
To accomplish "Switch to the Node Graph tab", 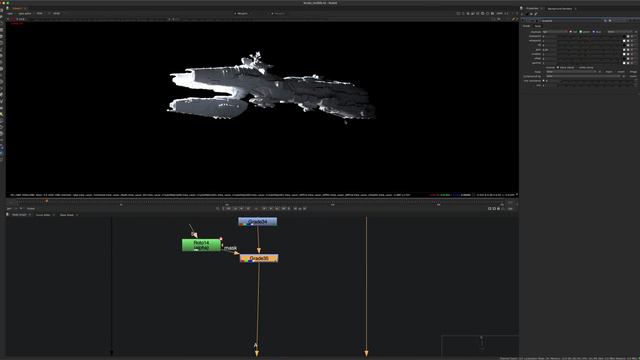I will click(19, 215).
